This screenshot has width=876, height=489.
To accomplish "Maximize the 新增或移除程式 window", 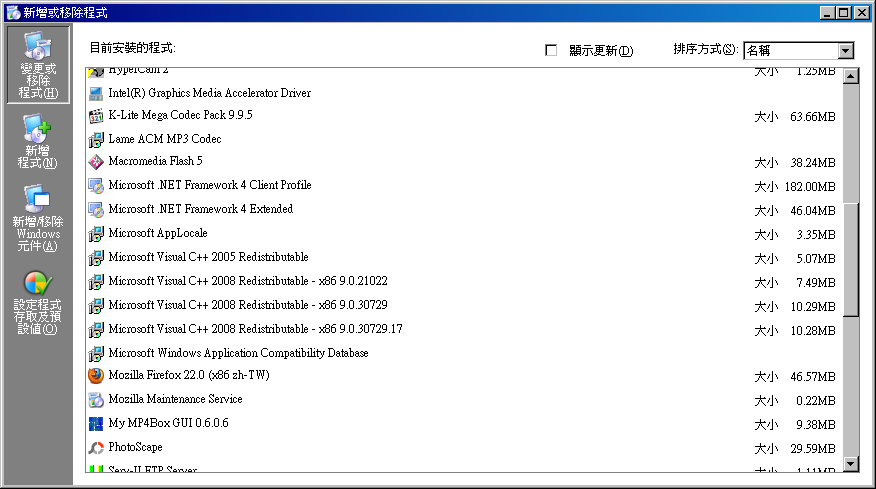I will pos(844,12).
